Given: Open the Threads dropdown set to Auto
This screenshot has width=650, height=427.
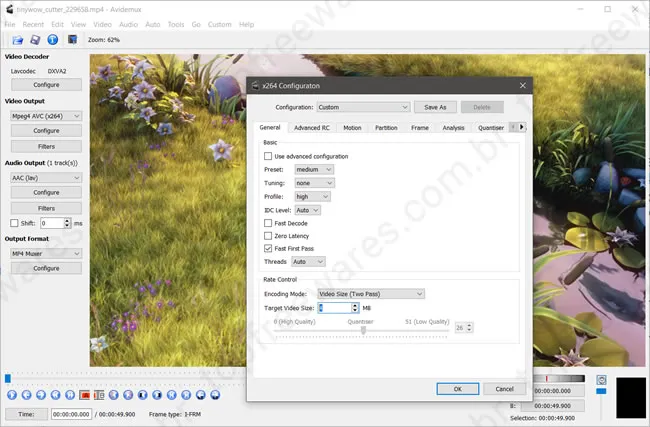Looking at the screenshot, I should (308, 262).
